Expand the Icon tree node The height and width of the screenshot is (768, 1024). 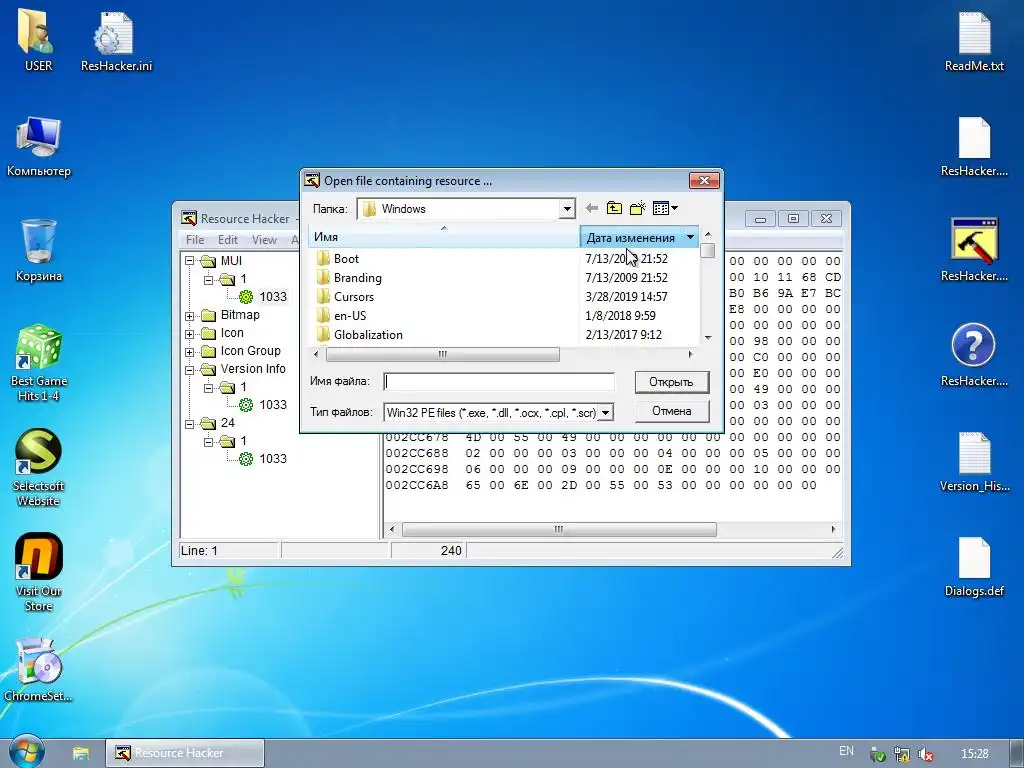(189, 334)
